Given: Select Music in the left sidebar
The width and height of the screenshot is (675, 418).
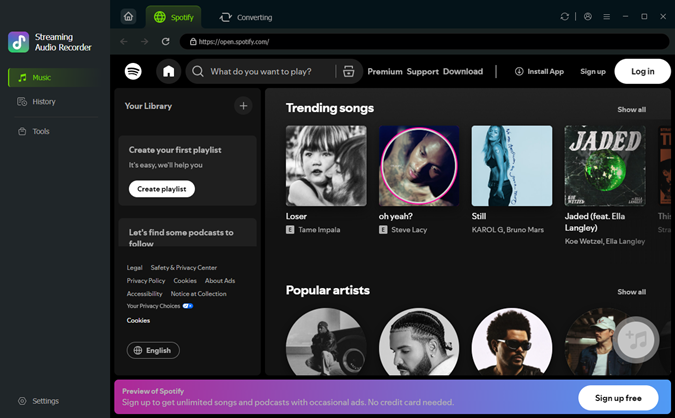Looking at the screenshot, I should (54, 77).
